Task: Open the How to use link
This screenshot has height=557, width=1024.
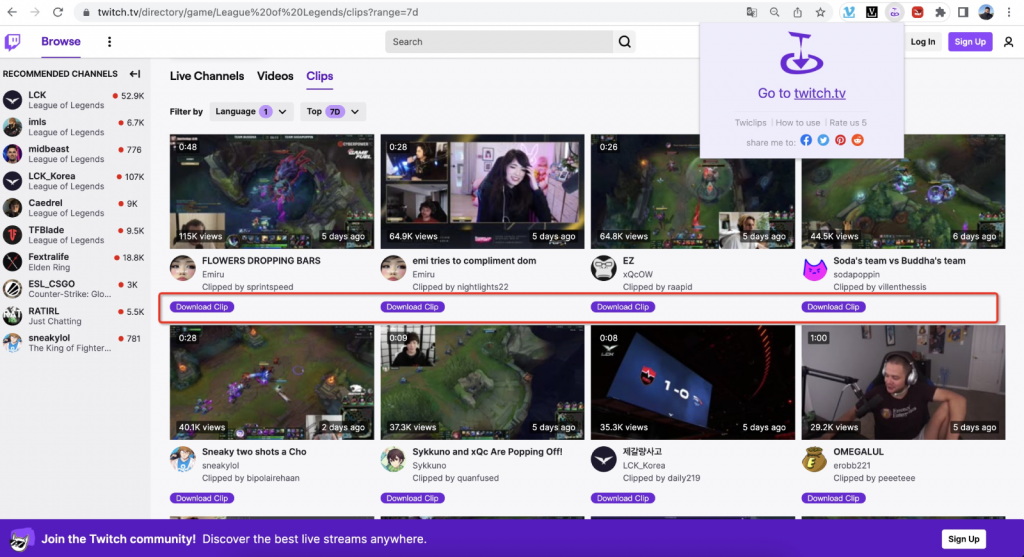Action: pos(797,123)
